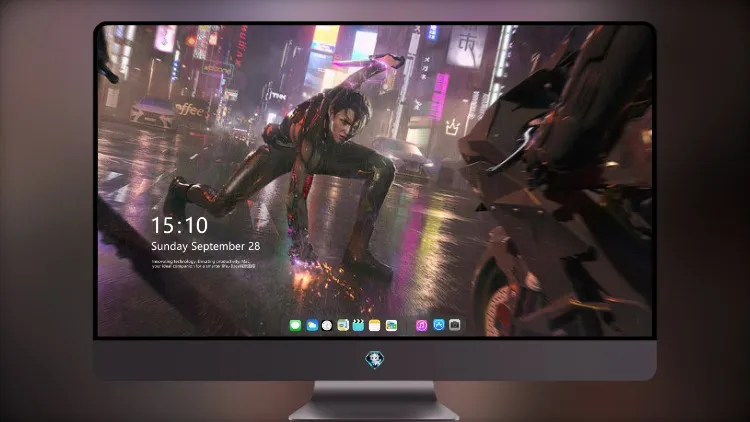Viewport: 750px width, 422px height.
Task: Open the Clock app in dock
Action: (x=327, y=326)
